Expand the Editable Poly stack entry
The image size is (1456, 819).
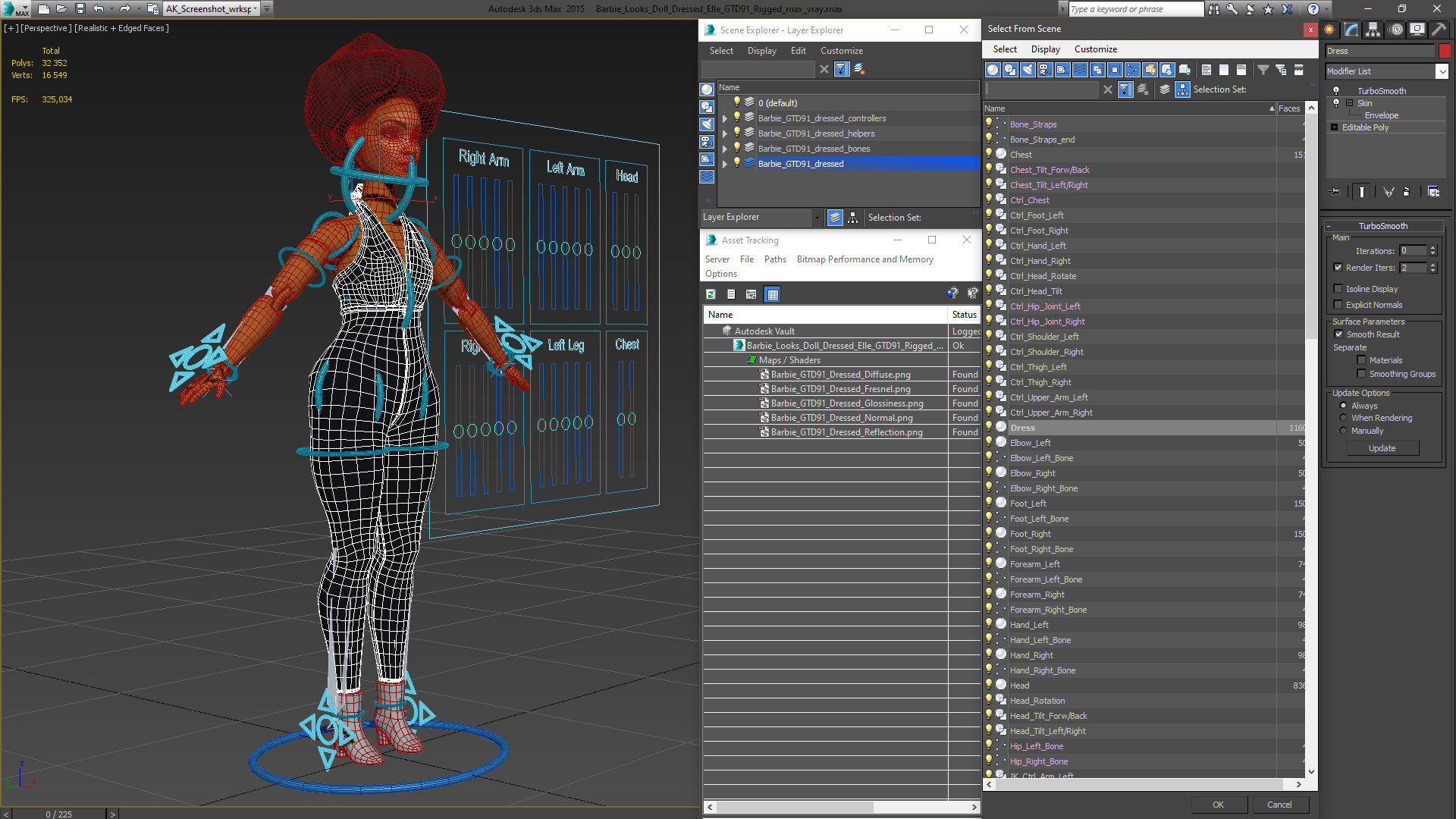1334,127
